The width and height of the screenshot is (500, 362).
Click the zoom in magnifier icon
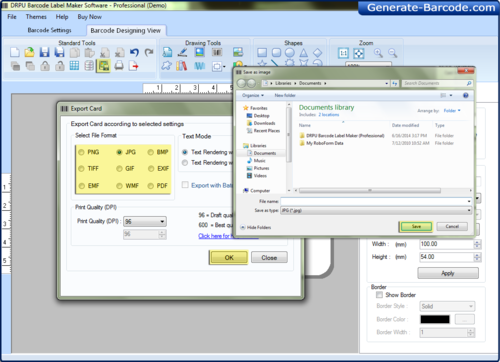(x=378, y=53)
